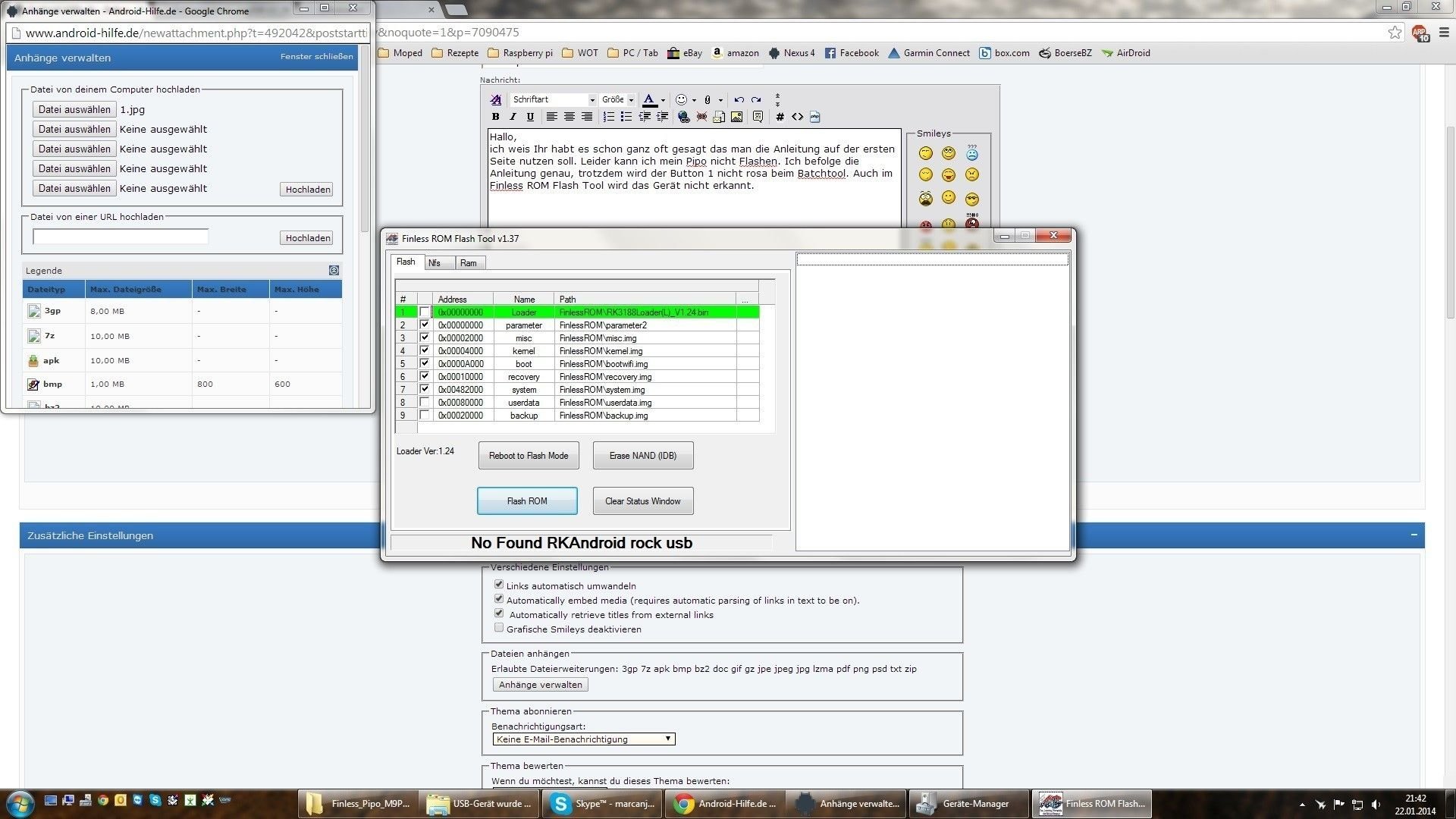Remove text formatting with eraser-A icon
The height and width of the screenshot is (819, 1456).
tap(495, 99)
